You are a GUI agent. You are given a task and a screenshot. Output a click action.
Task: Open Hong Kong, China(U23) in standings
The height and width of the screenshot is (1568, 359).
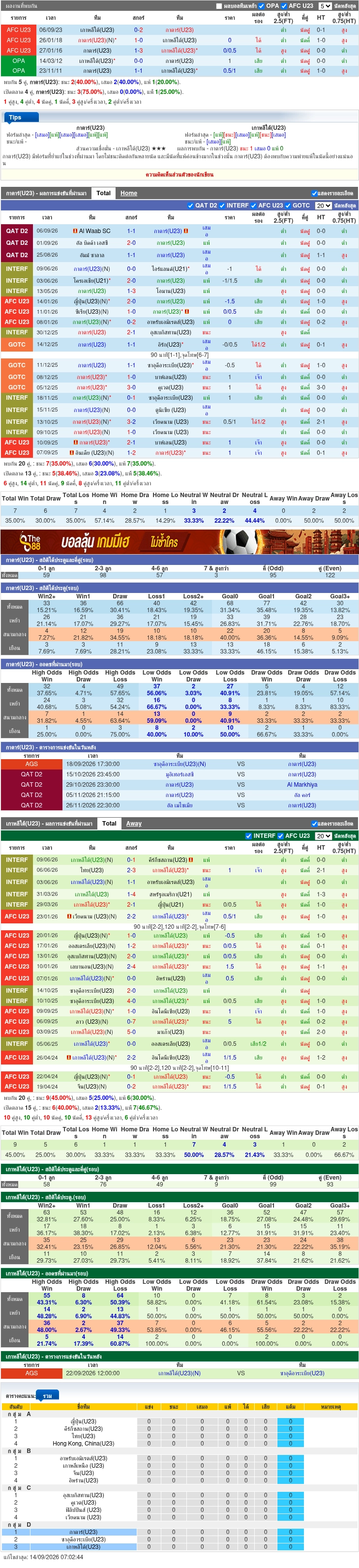(84, 1443)
